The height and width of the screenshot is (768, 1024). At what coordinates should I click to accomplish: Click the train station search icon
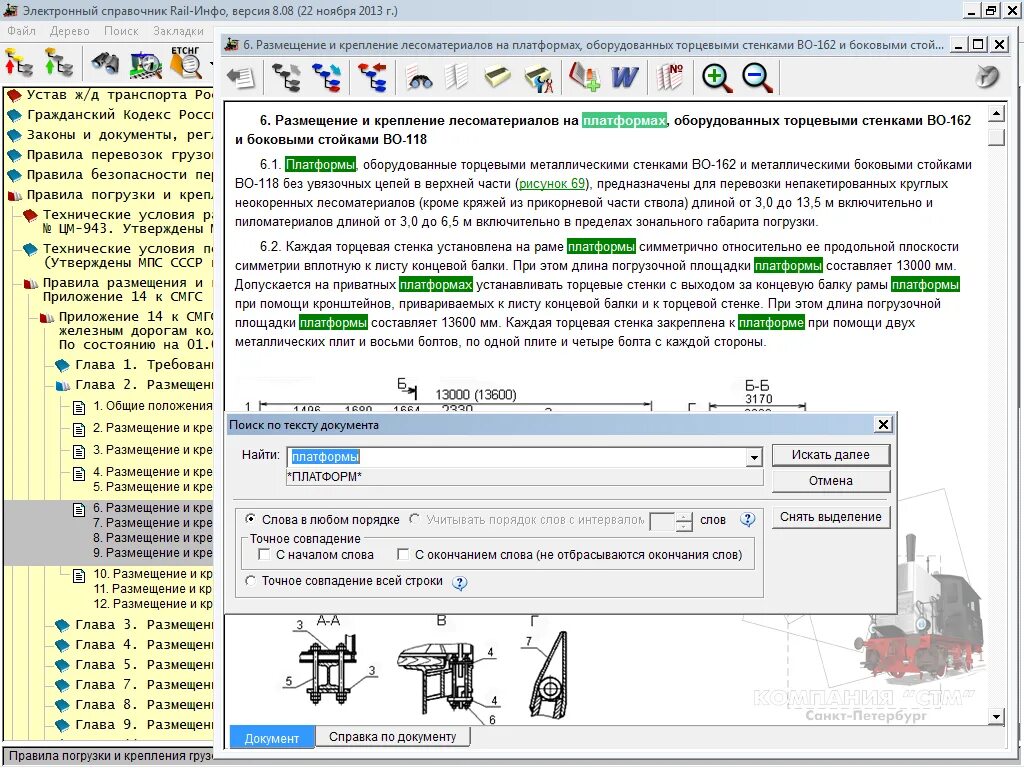pyautogui.click(x=145, y=63)
